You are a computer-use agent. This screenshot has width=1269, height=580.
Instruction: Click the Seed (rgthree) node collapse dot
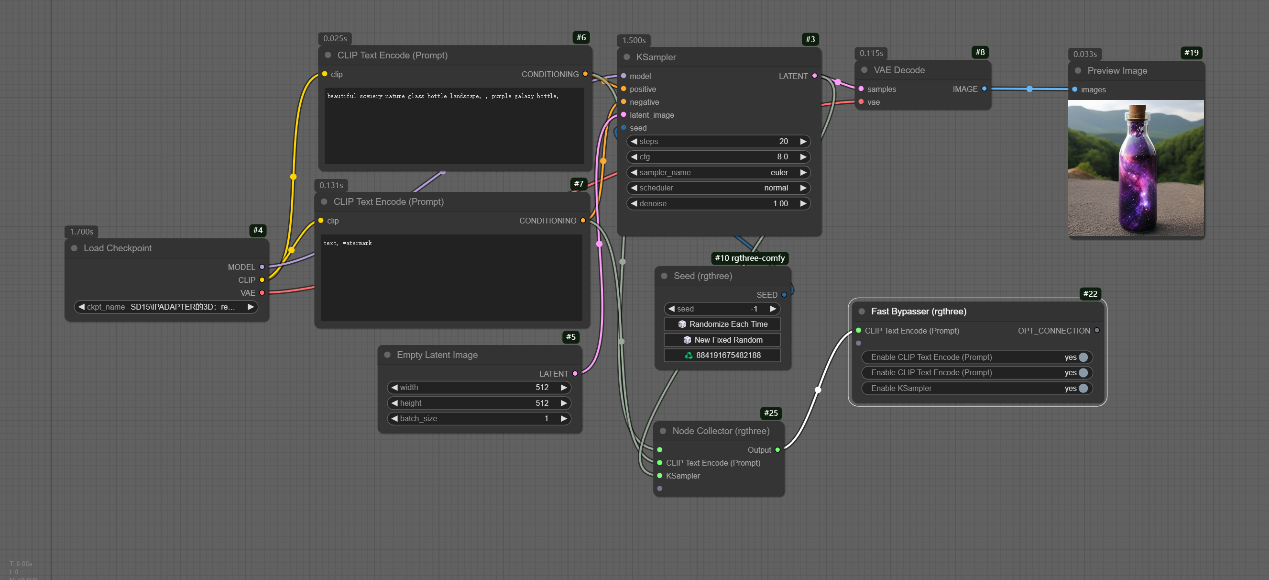pos(663,276)
